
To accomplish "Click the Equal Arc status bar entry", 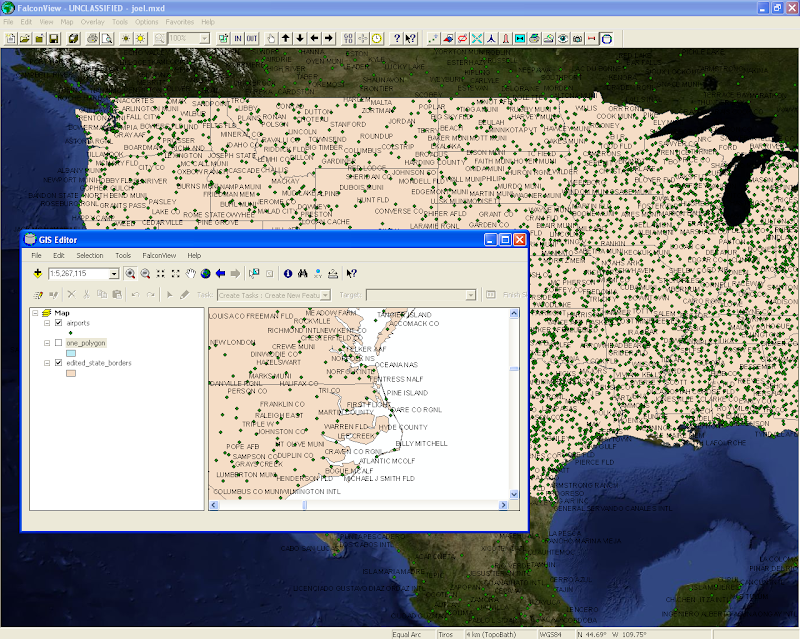I will [407, 634].
